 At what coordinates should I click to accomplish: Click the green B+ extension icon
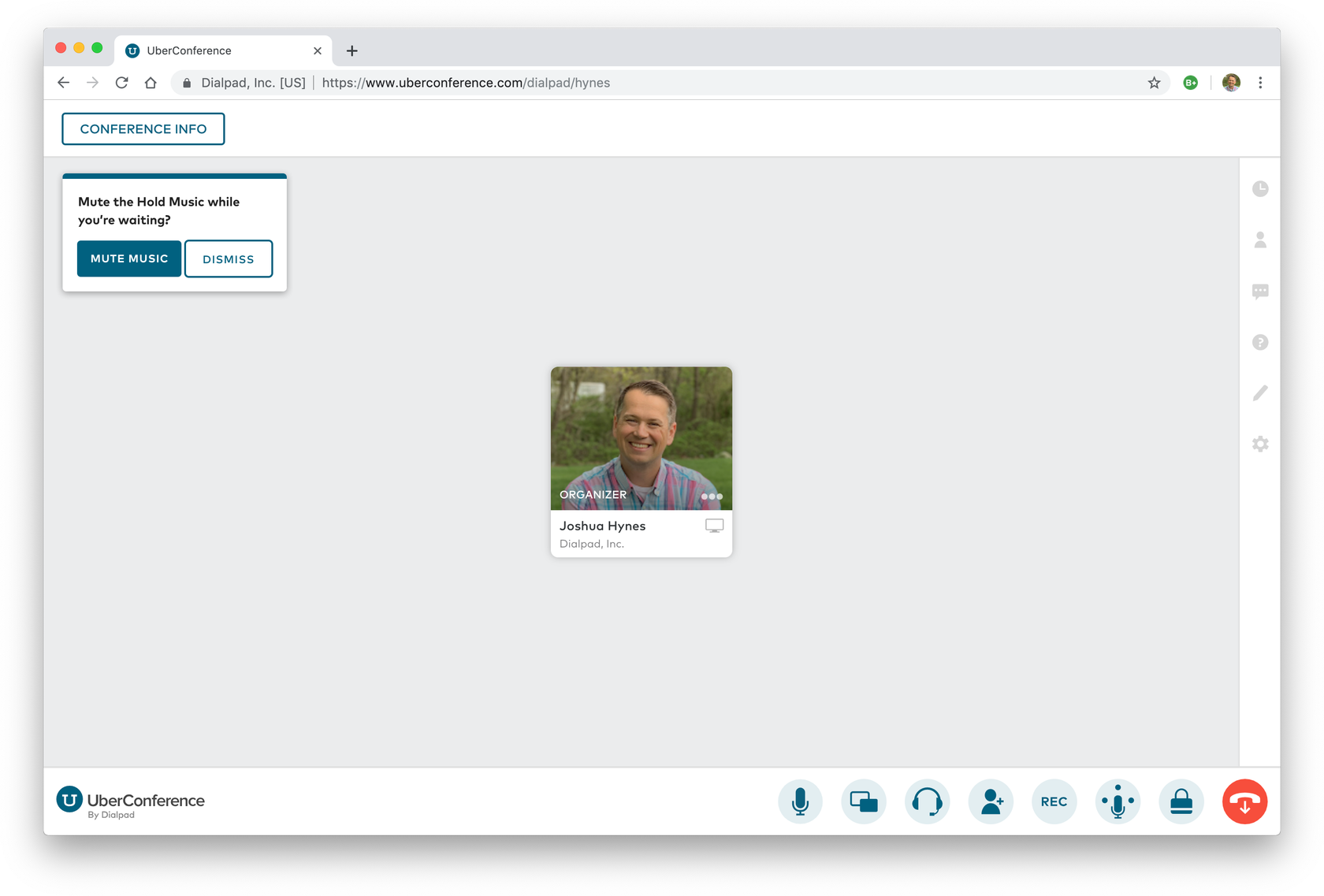[1191, 83]
